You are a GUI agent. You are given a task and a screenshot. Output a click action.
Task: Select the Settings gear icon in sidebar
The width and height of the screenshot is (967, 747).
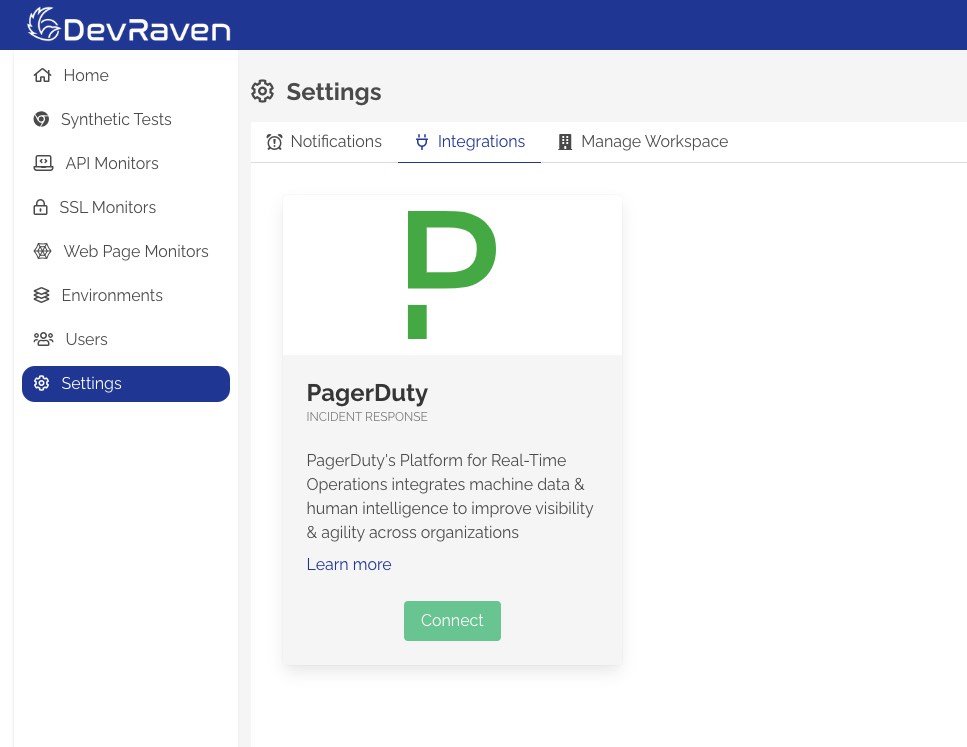tap(41, 383)
